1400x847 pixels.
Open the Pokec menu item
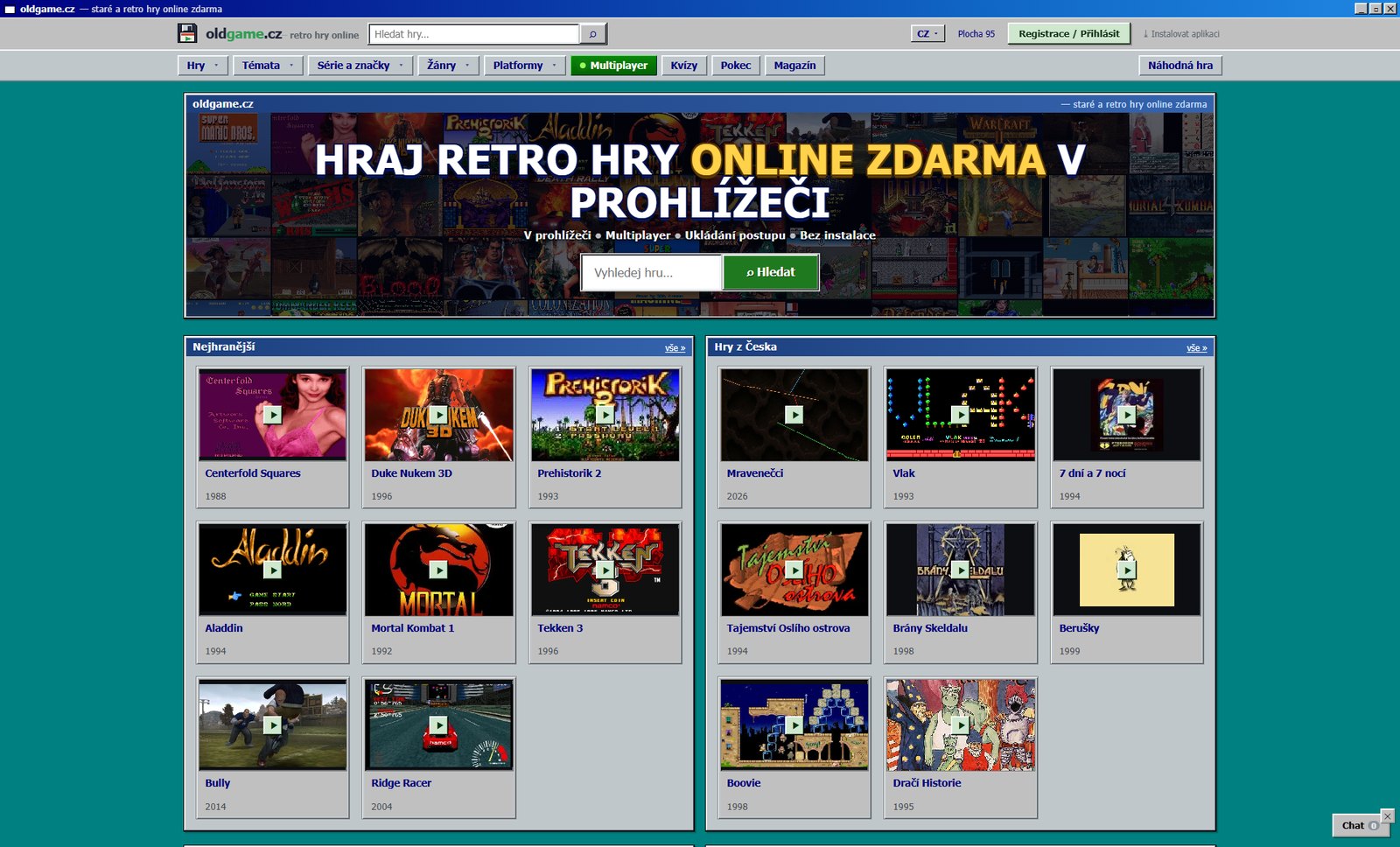(x=736, y=66)
